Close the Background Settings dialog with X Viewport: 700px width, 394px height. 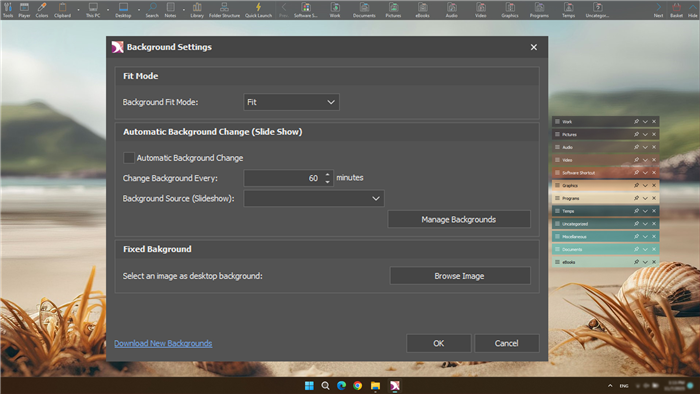tap(533, 47)
